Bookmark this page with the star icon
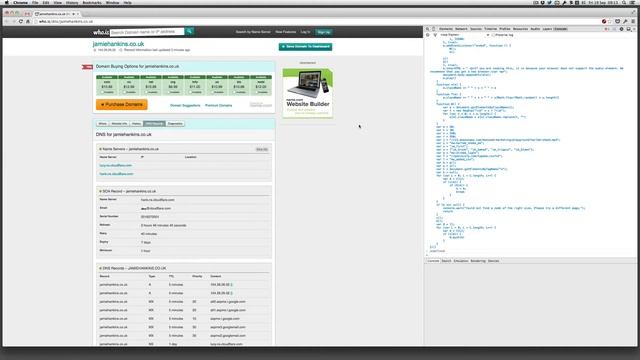 [611, 21]
